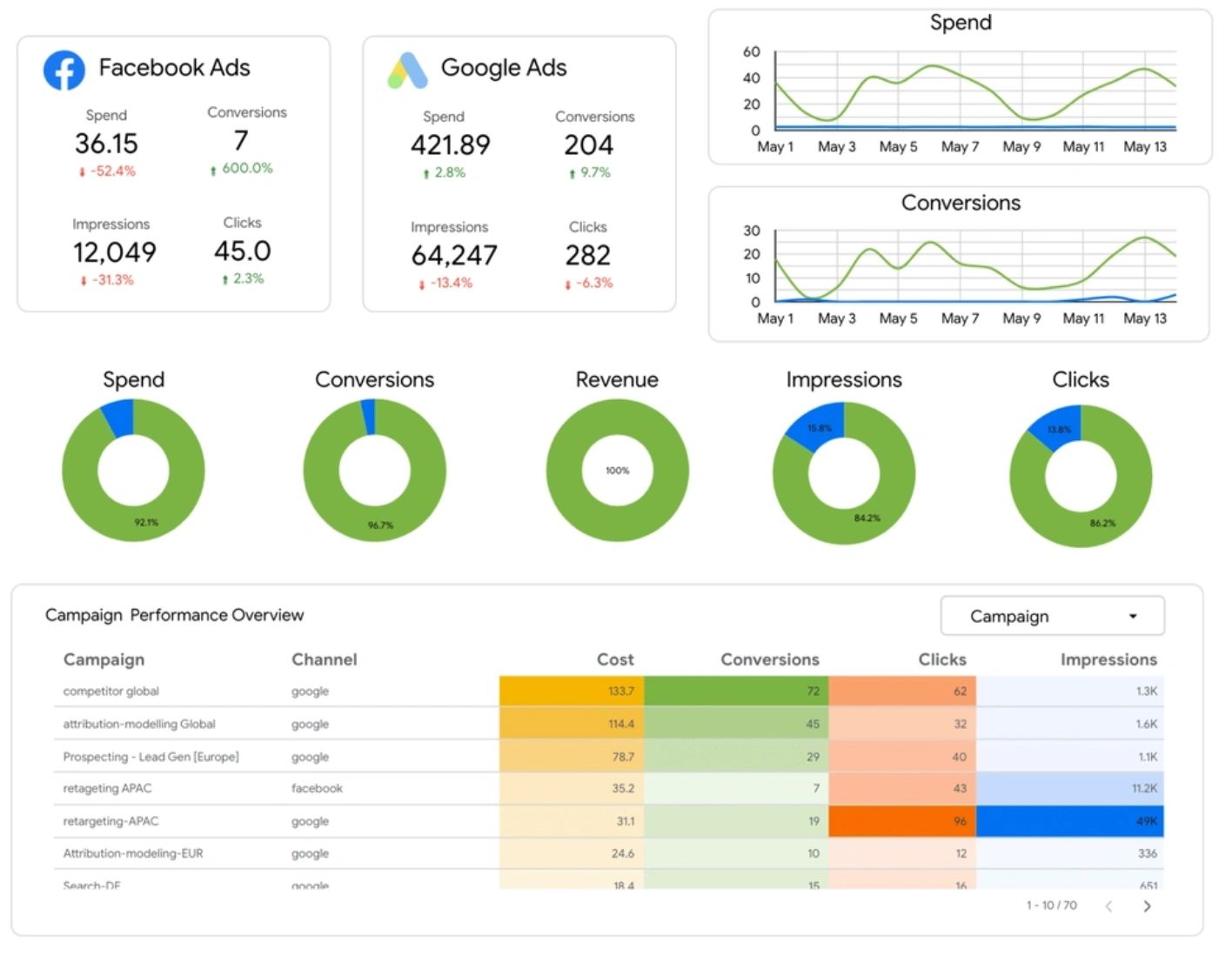The image size is (1232, 956).
Task: Click impressions cell showing 49K
Action: point(1070,821)
